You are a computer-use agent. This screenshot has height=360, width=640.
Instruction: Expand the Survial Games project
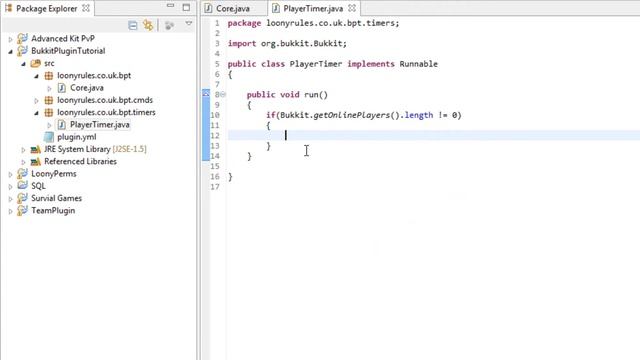coord(11,199)
